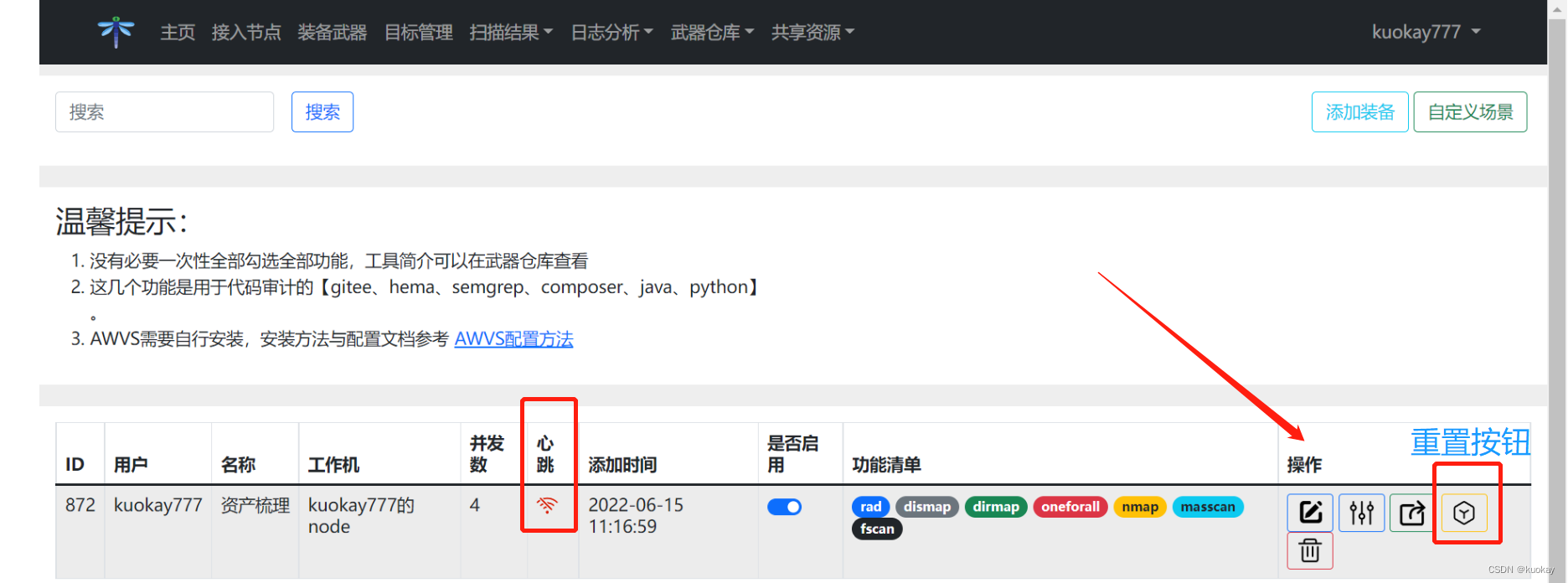This screenshot has width=1568, height=583.
Task: Click the cube reset icon button
Action: [1464, 513]
